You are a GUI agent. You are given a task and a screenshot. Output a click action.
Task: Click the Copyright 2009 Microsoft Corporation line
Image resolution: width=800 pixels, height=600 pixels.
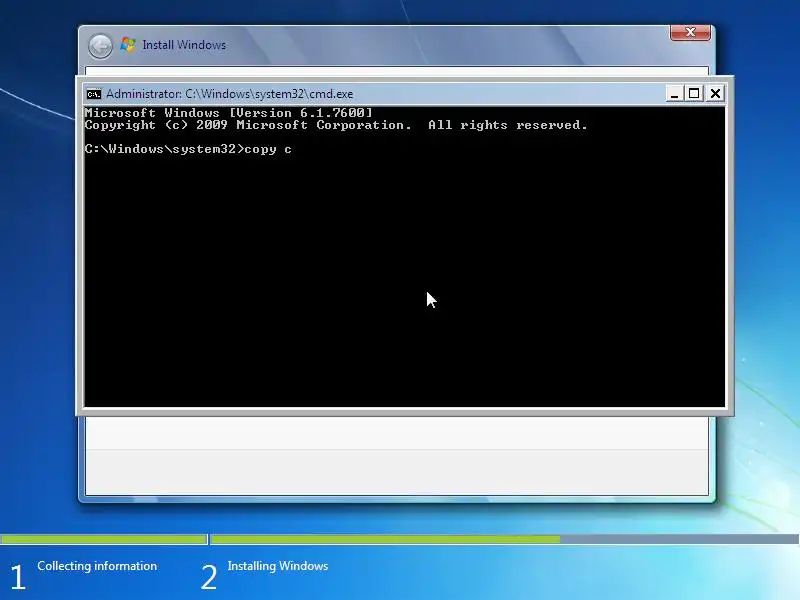336,125
